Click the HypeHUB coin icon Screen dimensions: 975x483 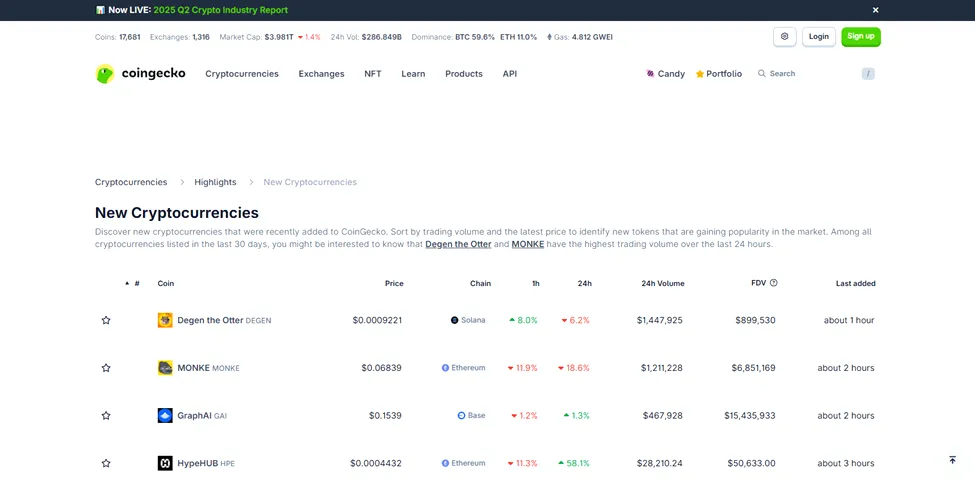(x=165, y=463)
